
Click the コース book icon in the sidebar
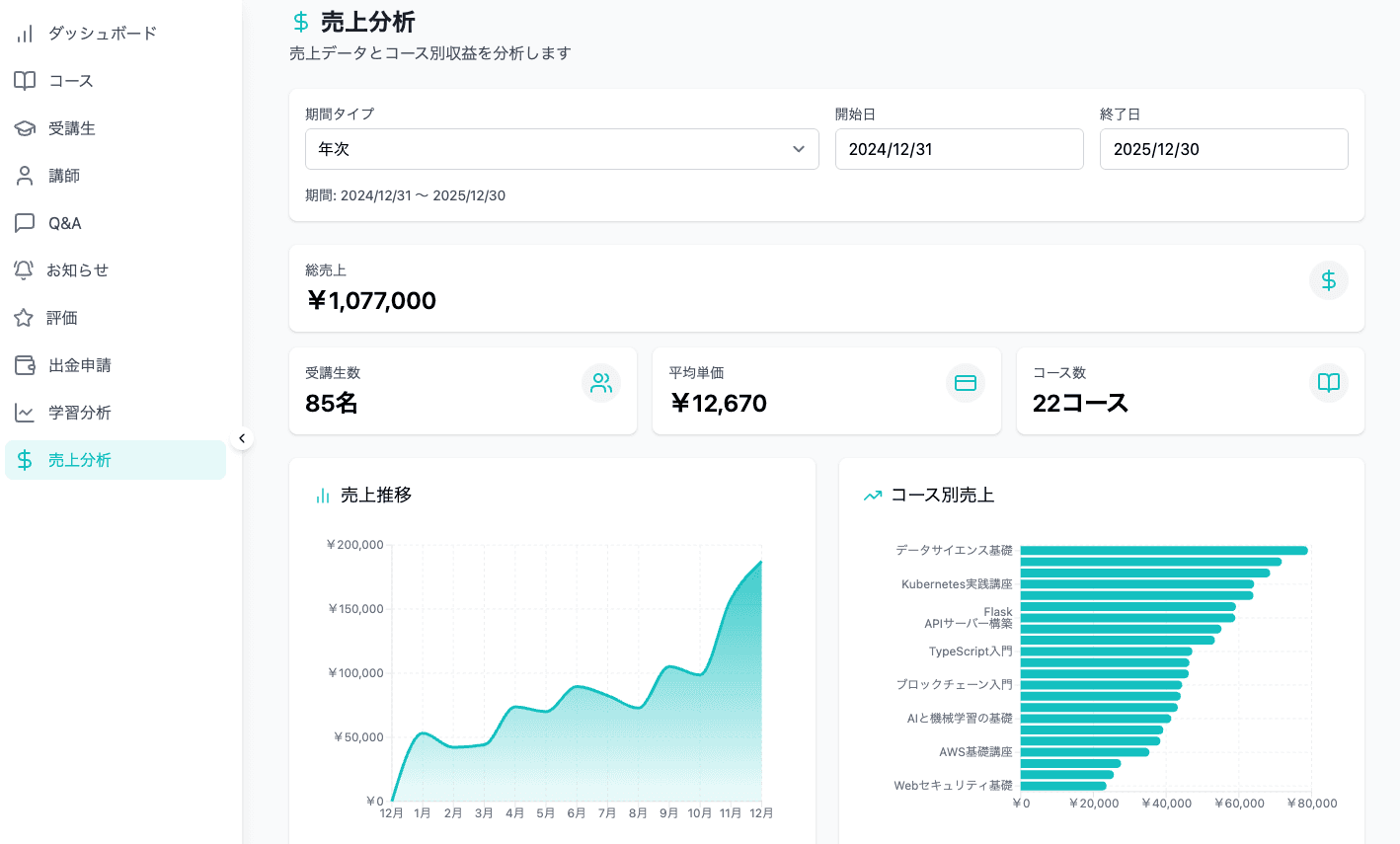25,80
